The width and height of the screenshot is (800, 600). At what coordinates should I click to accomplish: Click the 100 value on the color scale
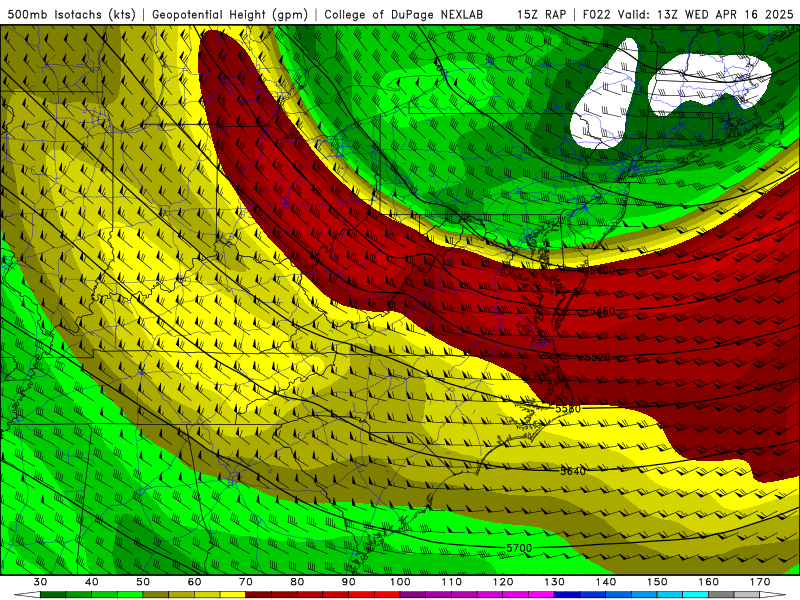point(400,582)
